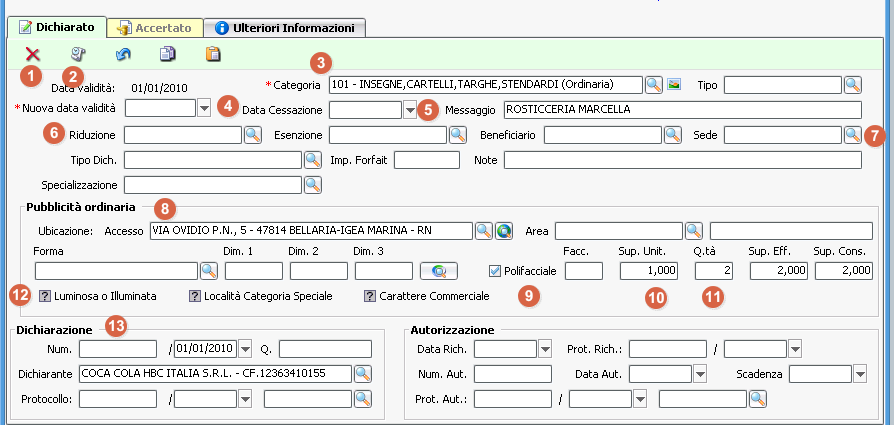The image size is (894, 425).
Task: Click the dimension search button after Dim. 3
Action: pyautogui.click(x=438, y=270)
